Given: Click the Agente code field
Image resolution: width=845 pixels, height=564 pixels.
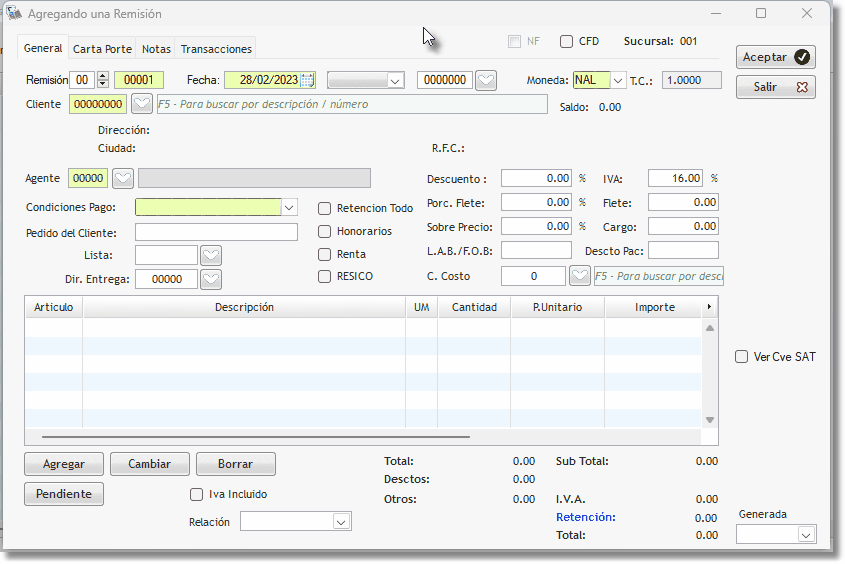Looking at the screenshot, I should point(88,178).
